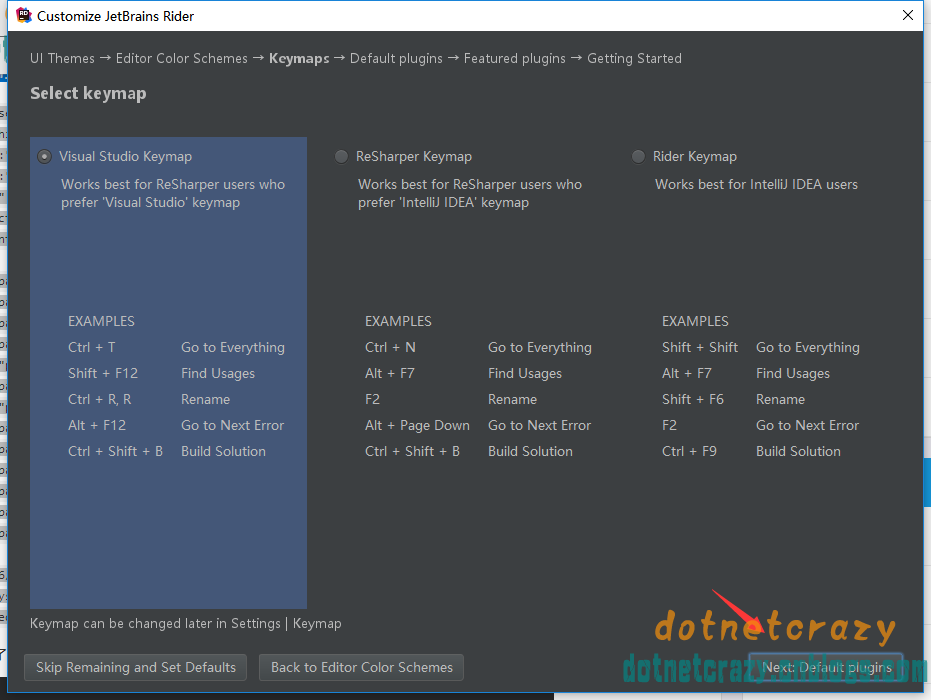Click EXAMPLES heading under Rider Keymap
931x700 pixels.
695,321
